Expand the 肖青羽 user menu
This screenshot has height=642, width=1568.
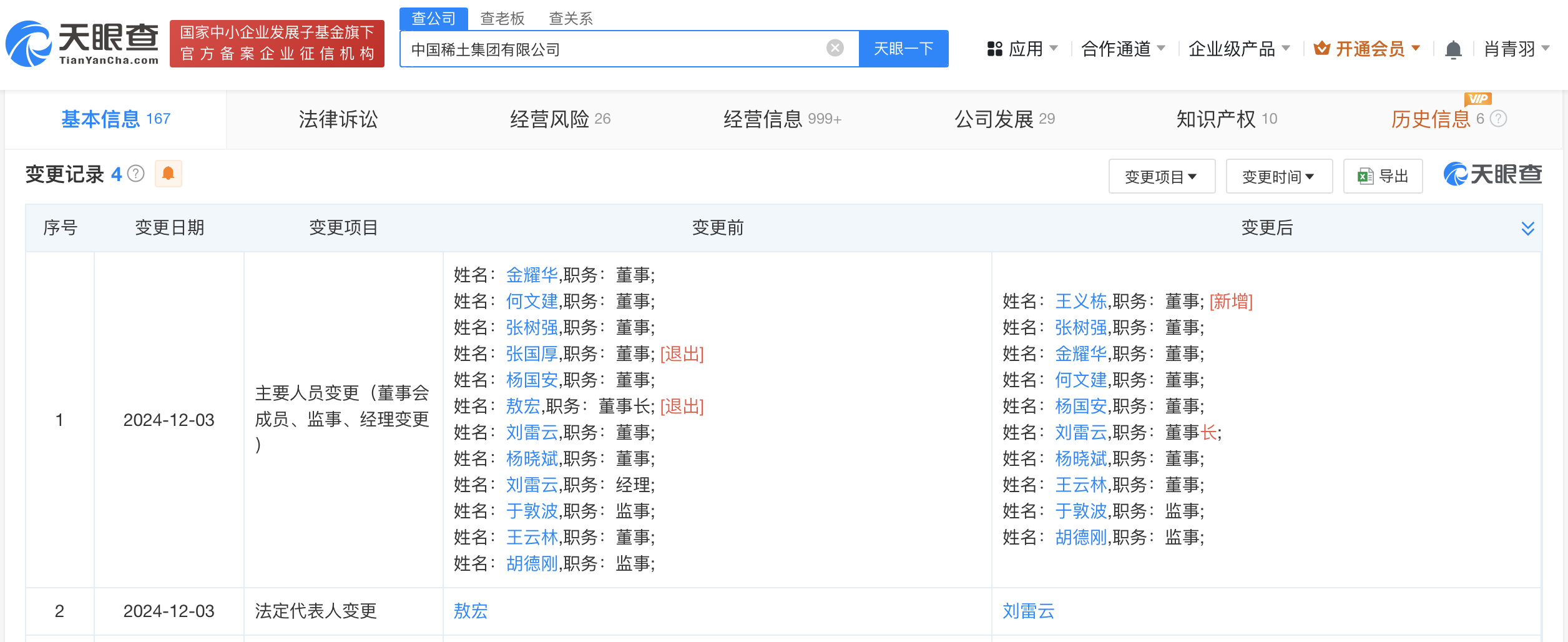point(1516,49)
